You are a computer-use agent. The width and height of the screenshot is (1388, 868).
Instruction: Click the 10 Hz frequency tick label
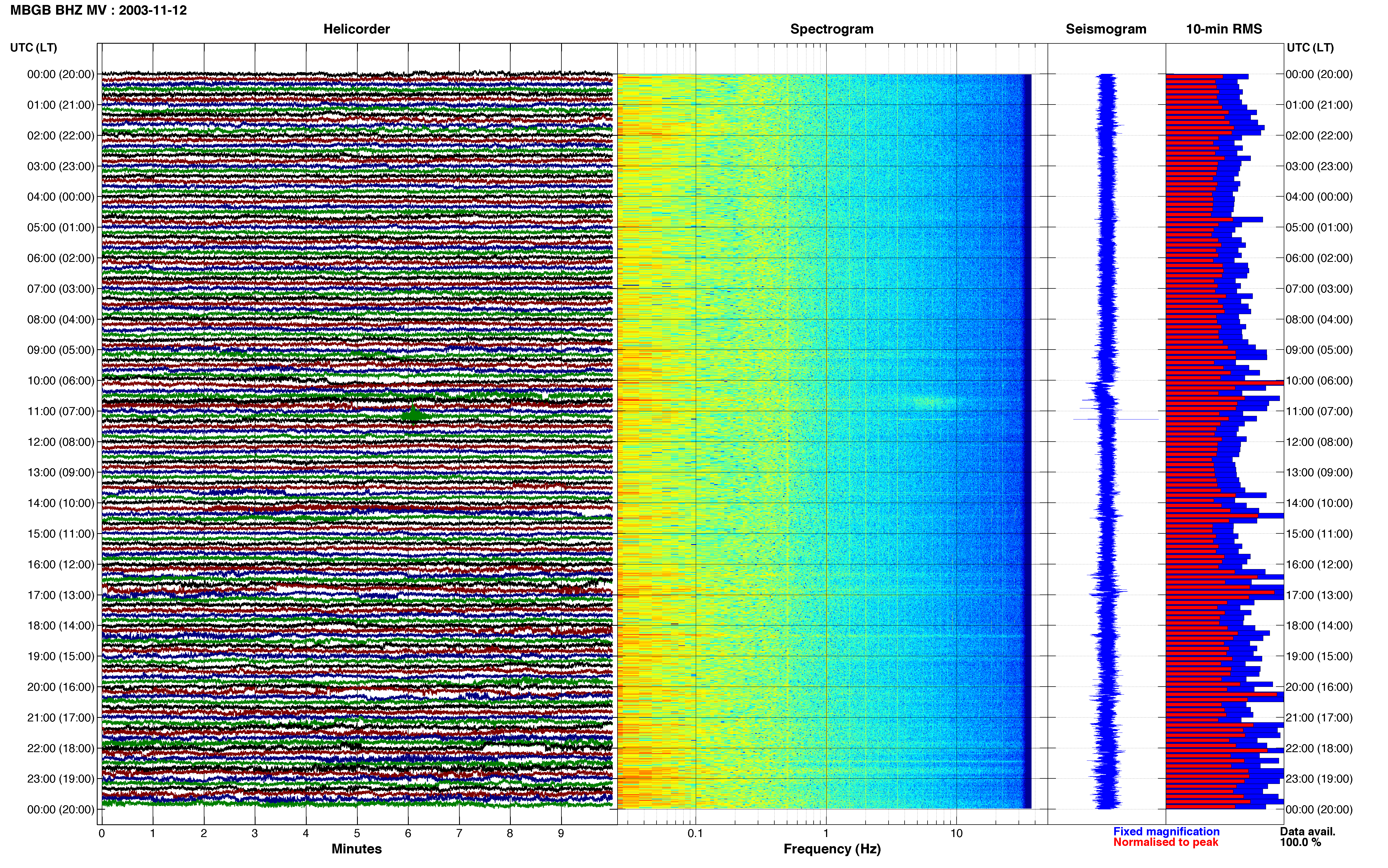pyautogui.click(x=956, y=833)
